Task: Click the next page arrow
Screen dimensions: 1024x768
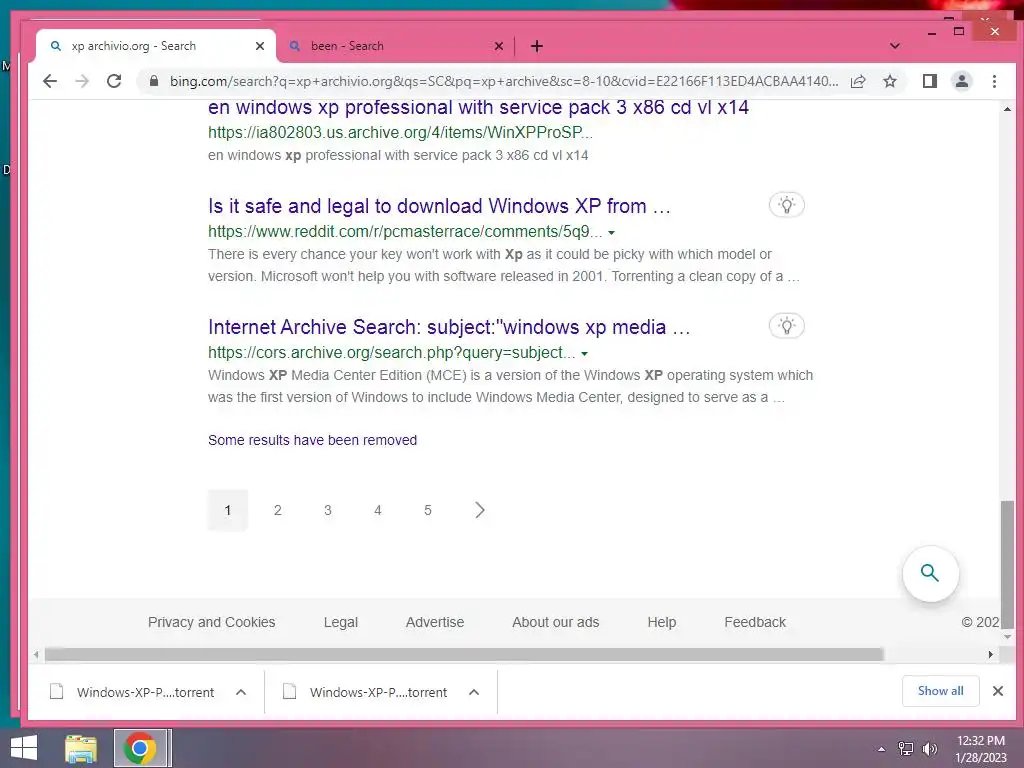Action: 480,510
